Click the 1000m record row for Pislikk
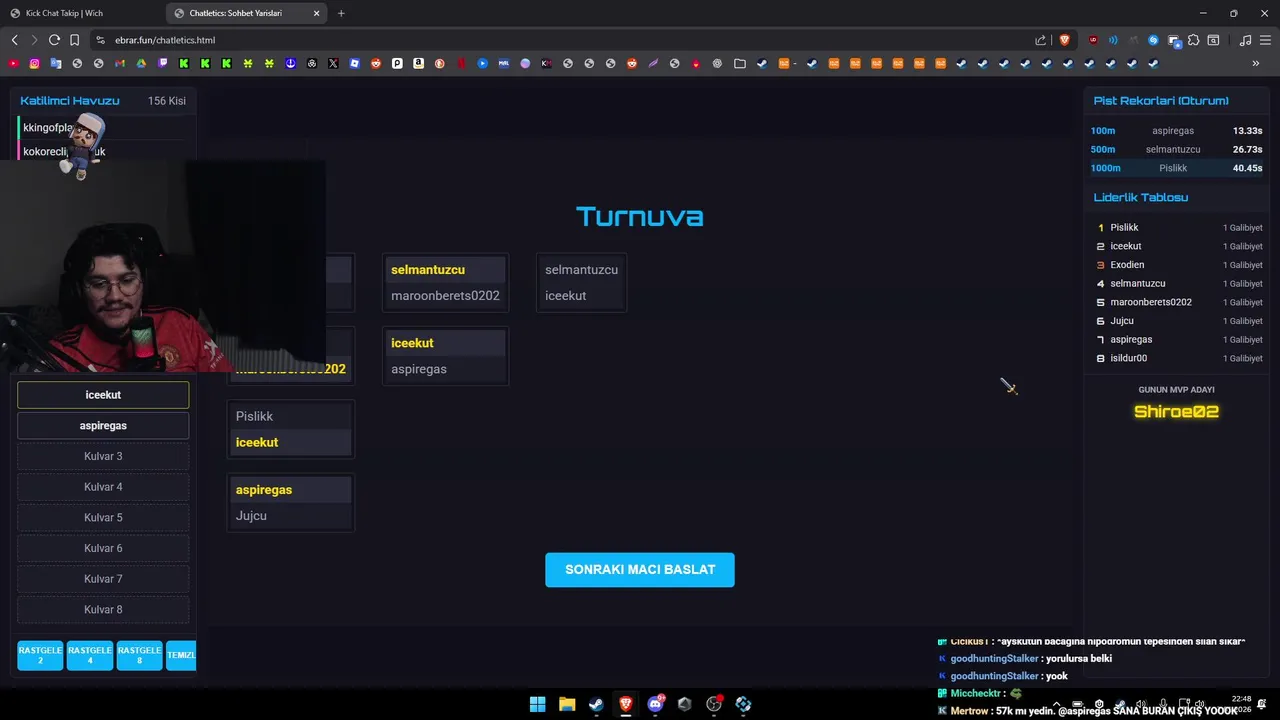1280x720 pixels. click(x=1176, y=168)
